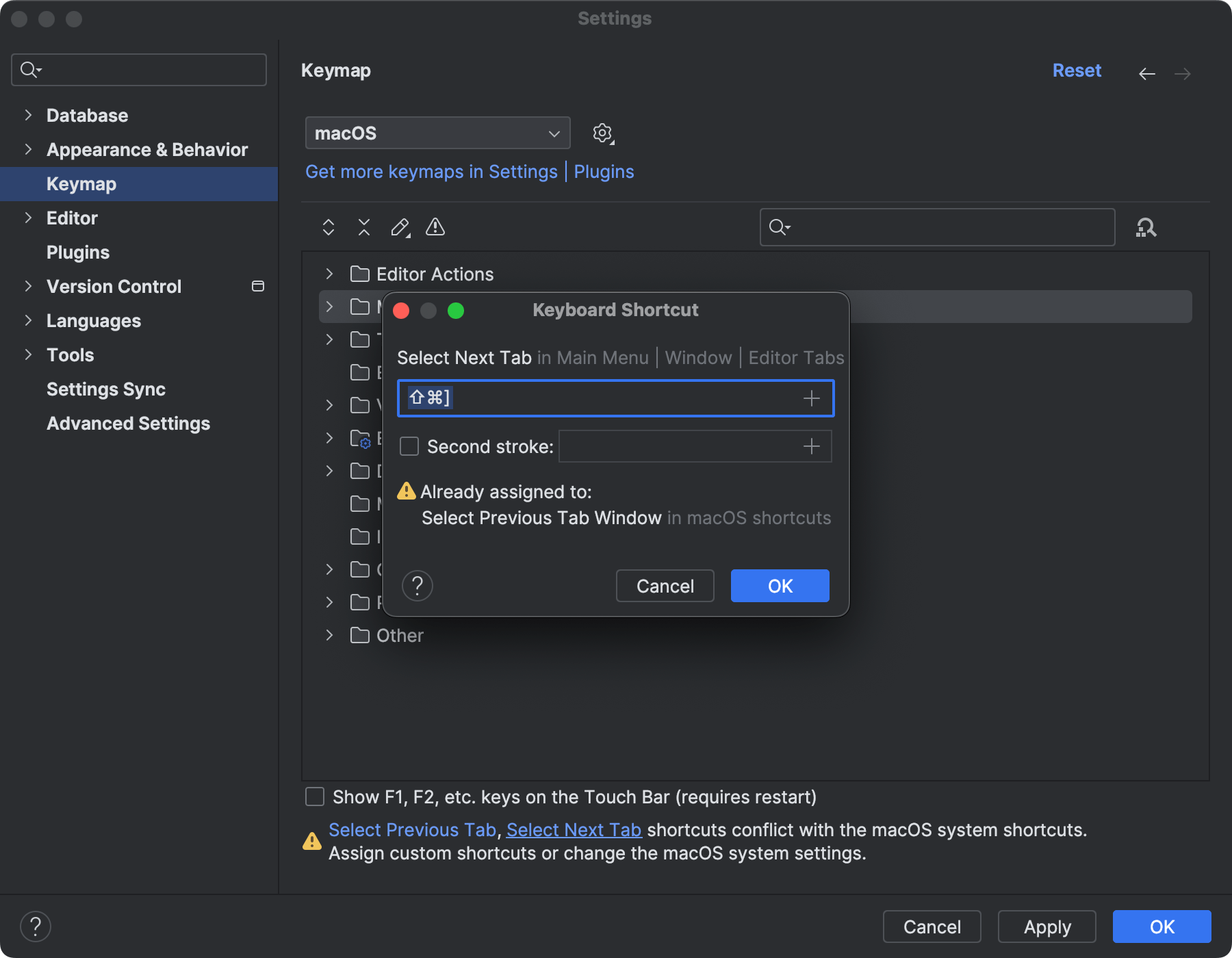The height and width of the screenshot is (958, 1232).
Task: Add shortcut via plus icon in dialog
Action: tap(811, 398)
